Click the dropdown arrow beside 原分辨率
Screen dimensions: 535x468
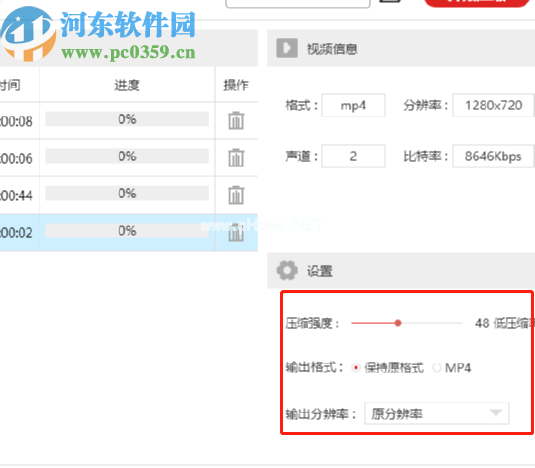point(496,413)
